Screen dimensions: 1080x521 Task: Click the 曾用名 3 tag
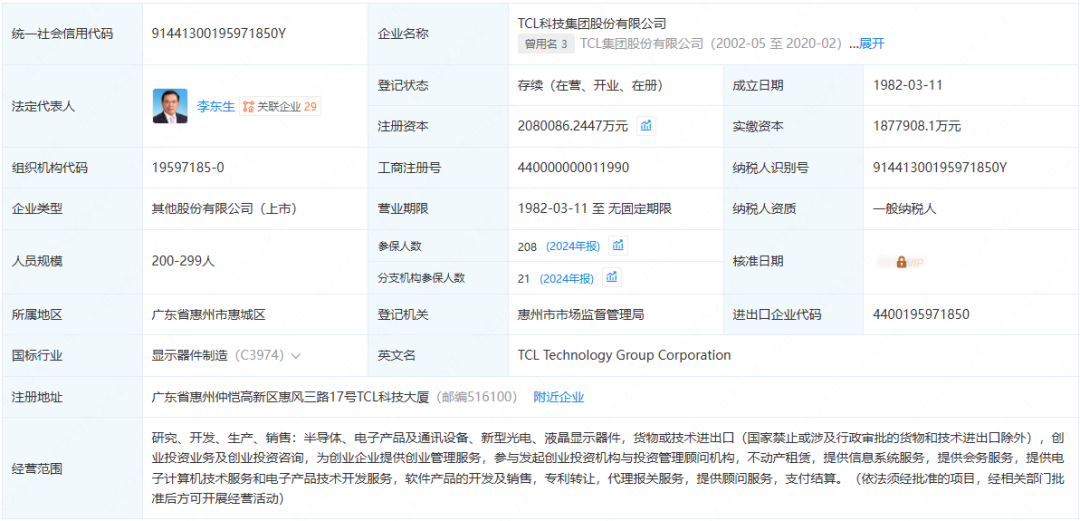pos(546,44)
